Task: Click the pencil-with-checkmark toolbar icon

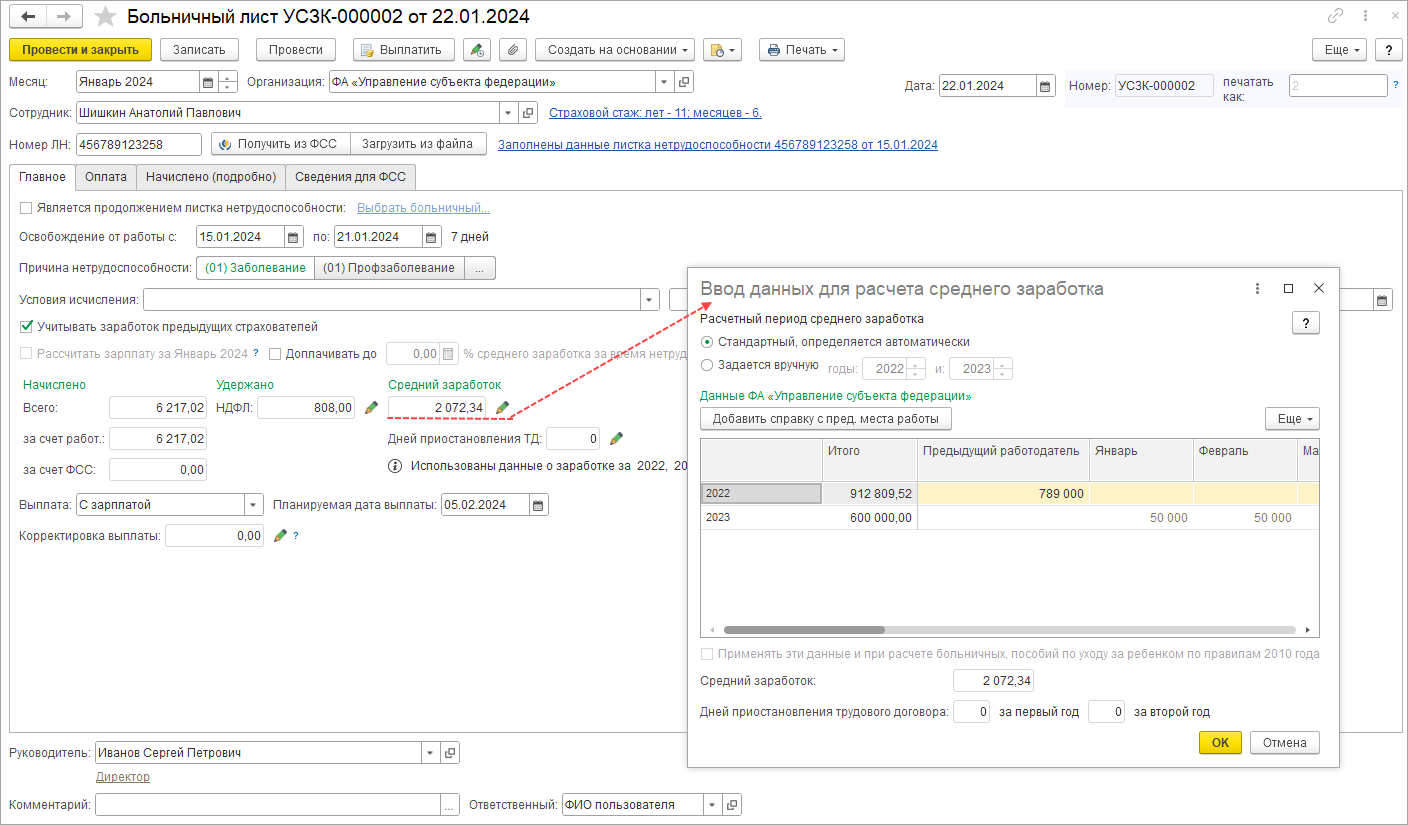Action: pos(477,50)
